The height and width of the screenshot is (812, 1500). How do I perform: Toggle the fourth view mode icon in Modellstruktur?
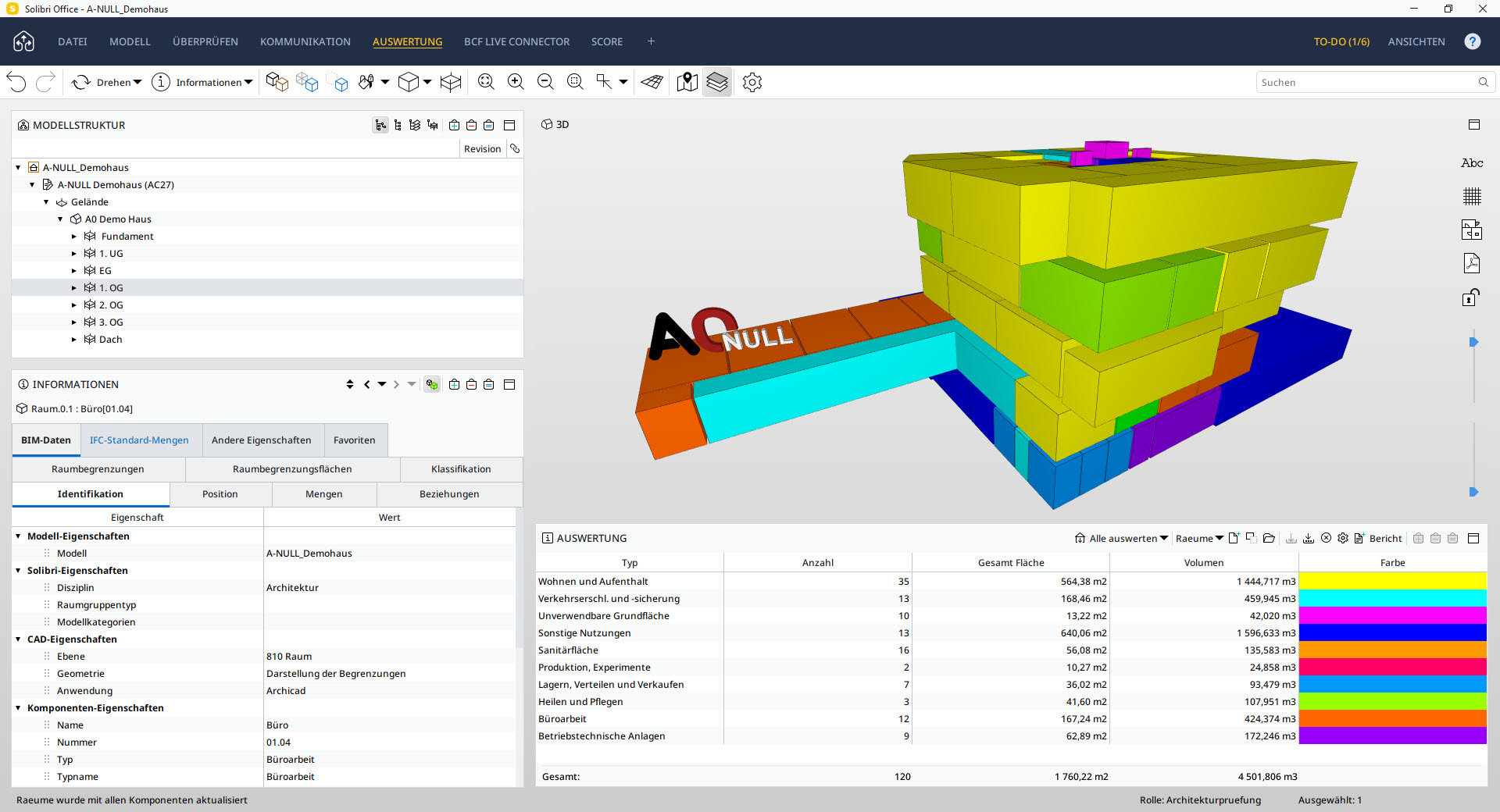click(432, 125)
